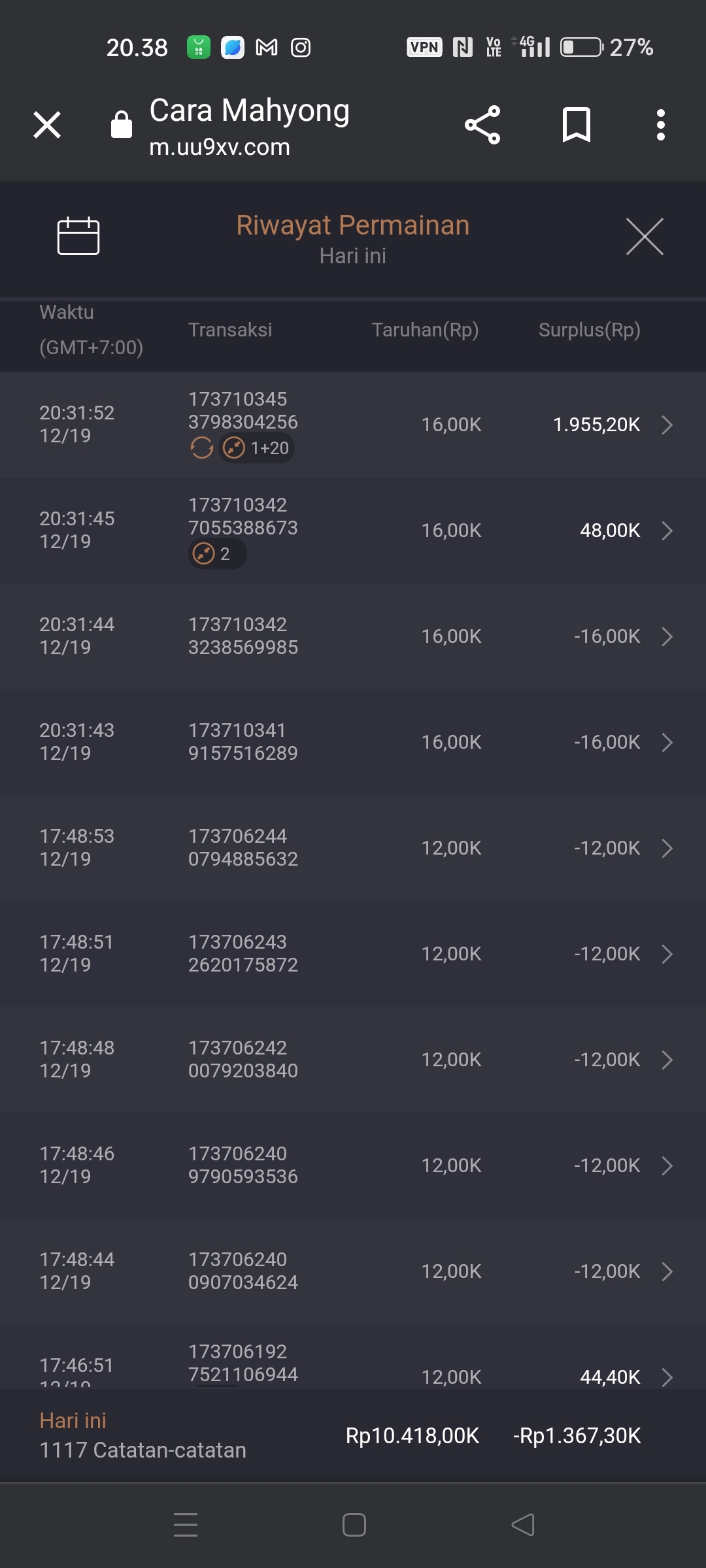This screenshot has height=1568, width=706.
Task: Tap the Hari ini summary label
Action: pos(73,1420)
